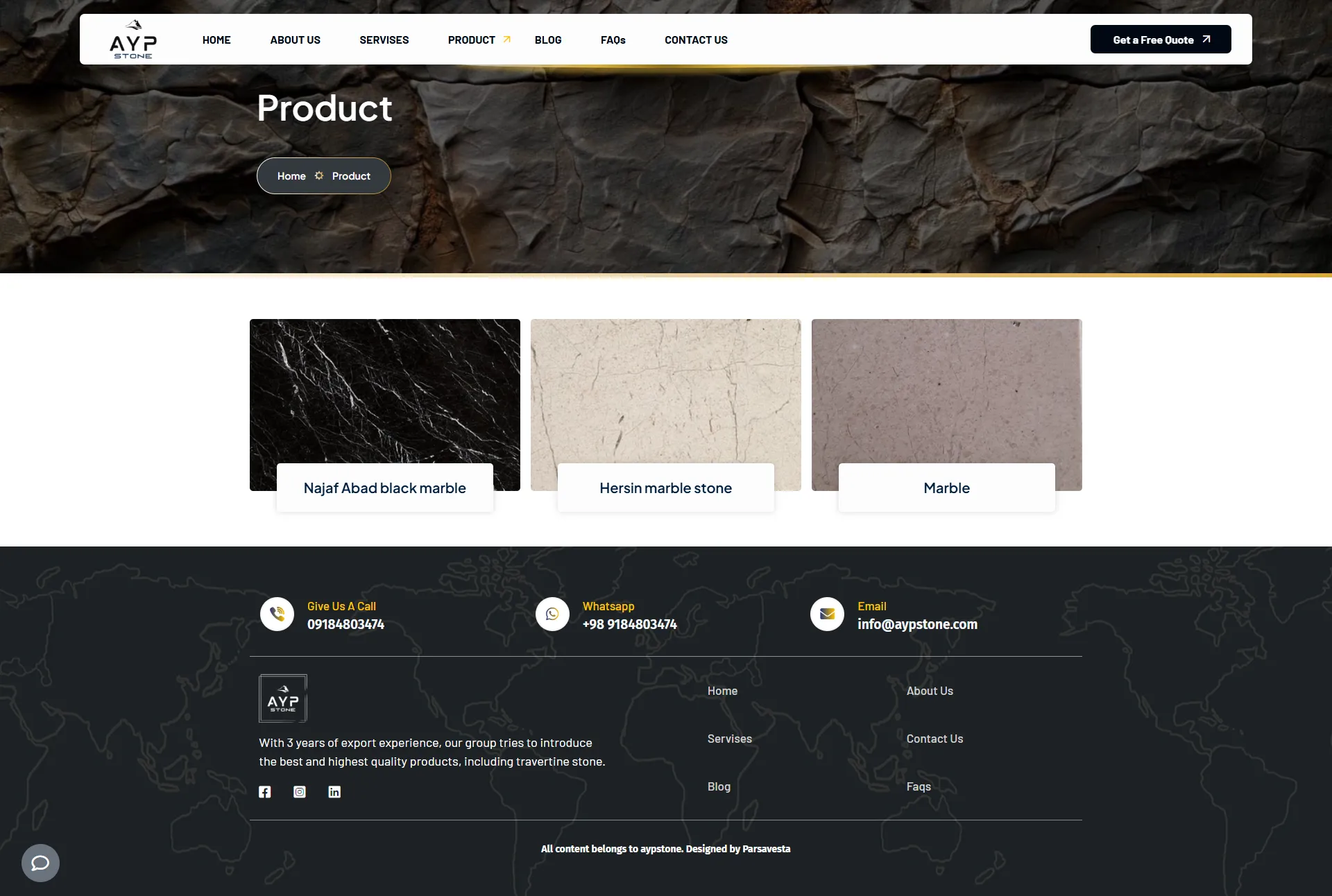Click the WhatsApp circle icon

pos(552,614)
